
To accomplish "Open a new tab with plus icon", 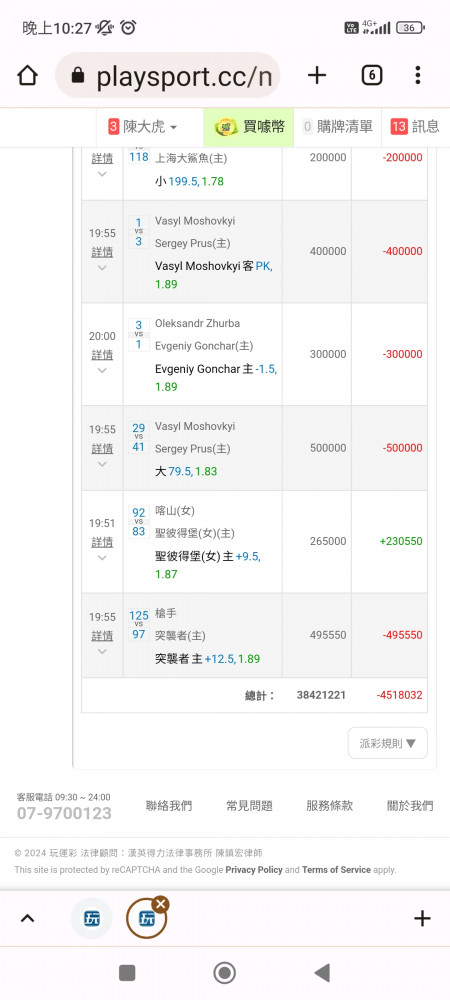I will [317, 76].
